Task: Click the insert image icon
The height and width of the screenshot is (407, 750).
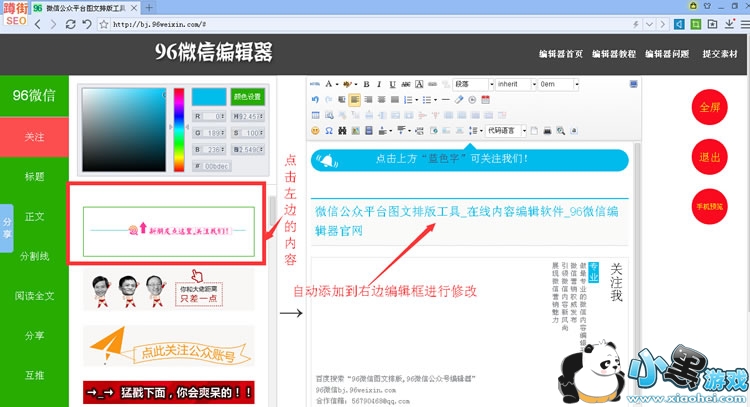Action: (355, 131)
